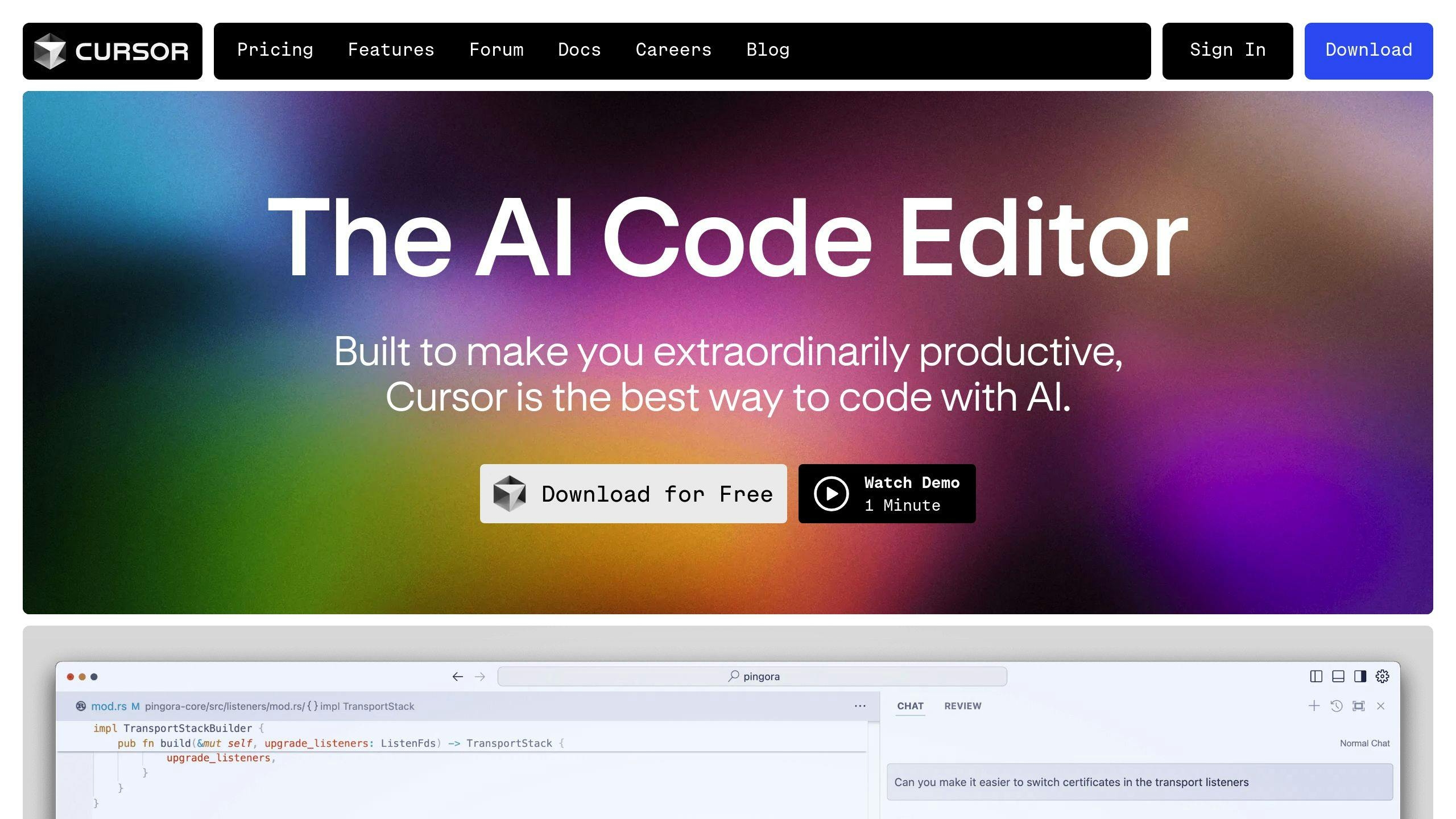Select the CHAT tab in right panel
Image resolution: width=1456 pixels, height=819 pixels.
tap(909, 705)
